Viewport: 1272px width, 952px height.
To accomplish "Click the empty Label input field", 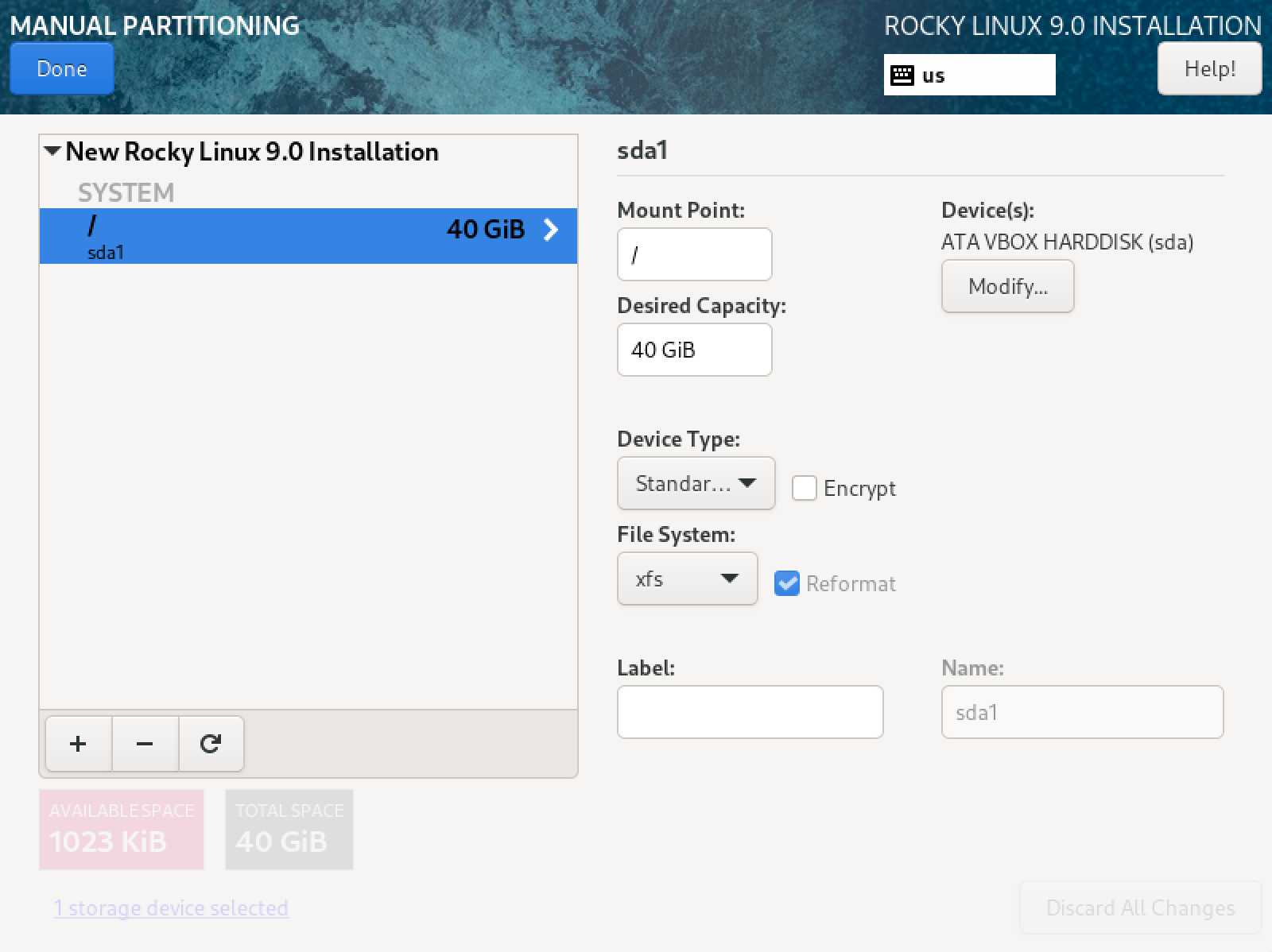I will point(750,712).
